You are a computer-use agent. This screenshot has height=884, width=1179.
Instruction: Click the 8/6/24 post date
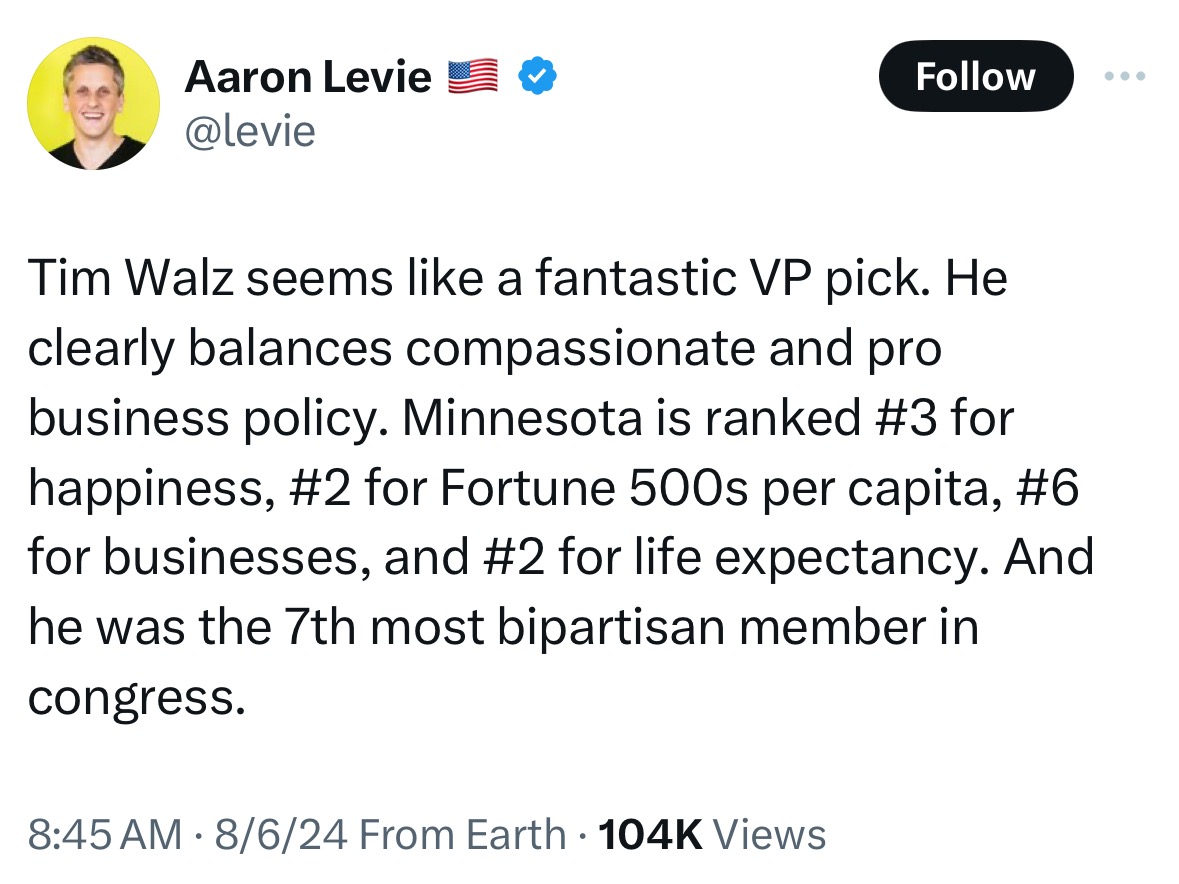pos(281,834)
